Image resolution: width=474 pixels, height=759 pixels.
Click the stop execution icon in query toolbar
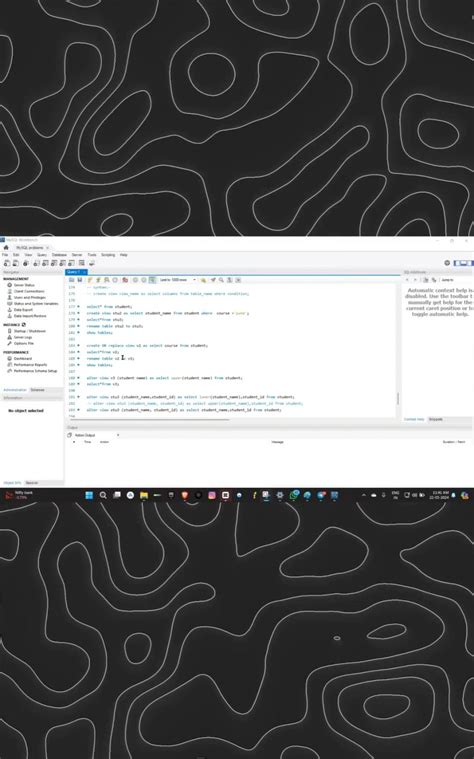[115, 280]
